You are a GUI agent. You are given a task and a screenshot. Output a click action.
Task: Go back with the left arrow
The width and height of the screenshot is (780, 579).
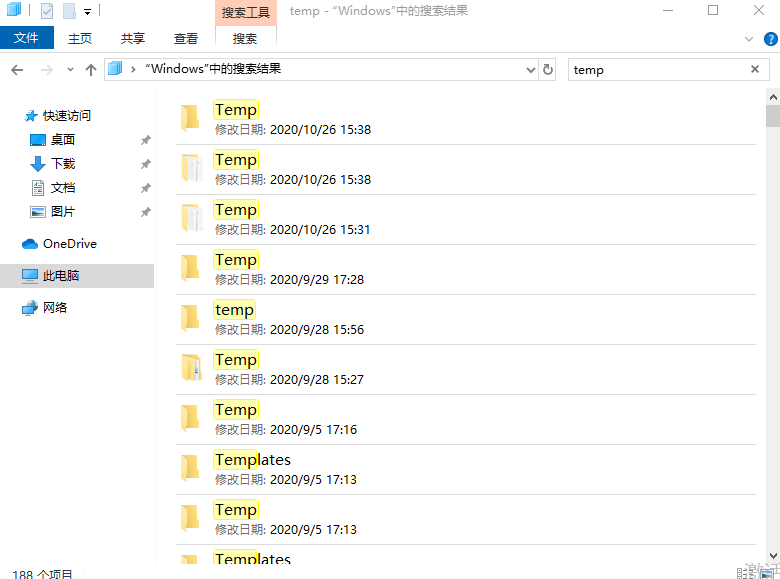coord(17,70)
